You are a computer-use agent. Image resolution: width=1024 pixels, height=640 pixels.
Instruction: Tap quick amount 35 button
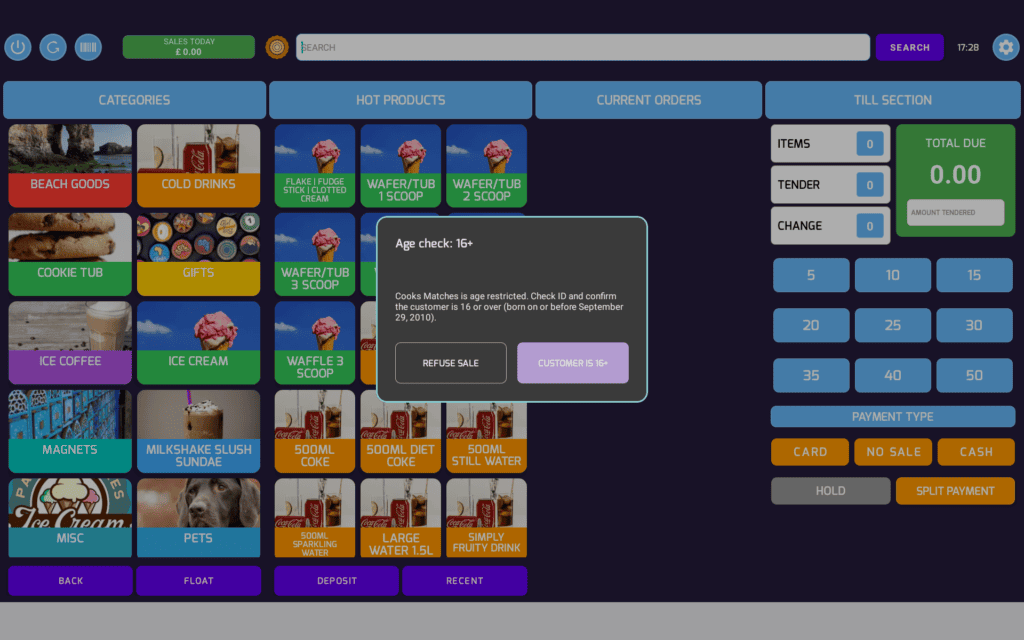click(811, 376)
